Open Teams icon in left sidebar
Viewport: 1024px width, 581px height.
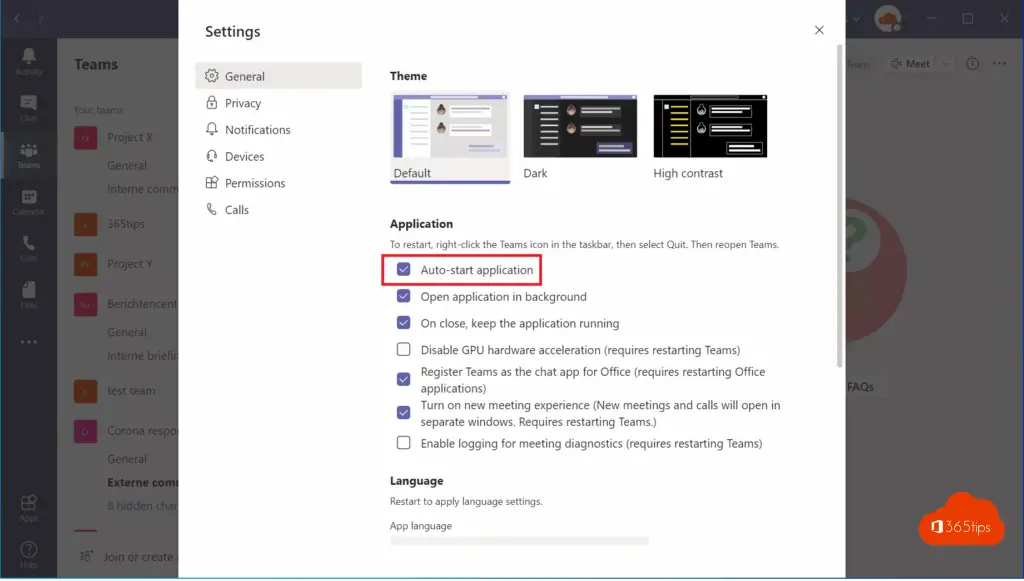point(29,155)
